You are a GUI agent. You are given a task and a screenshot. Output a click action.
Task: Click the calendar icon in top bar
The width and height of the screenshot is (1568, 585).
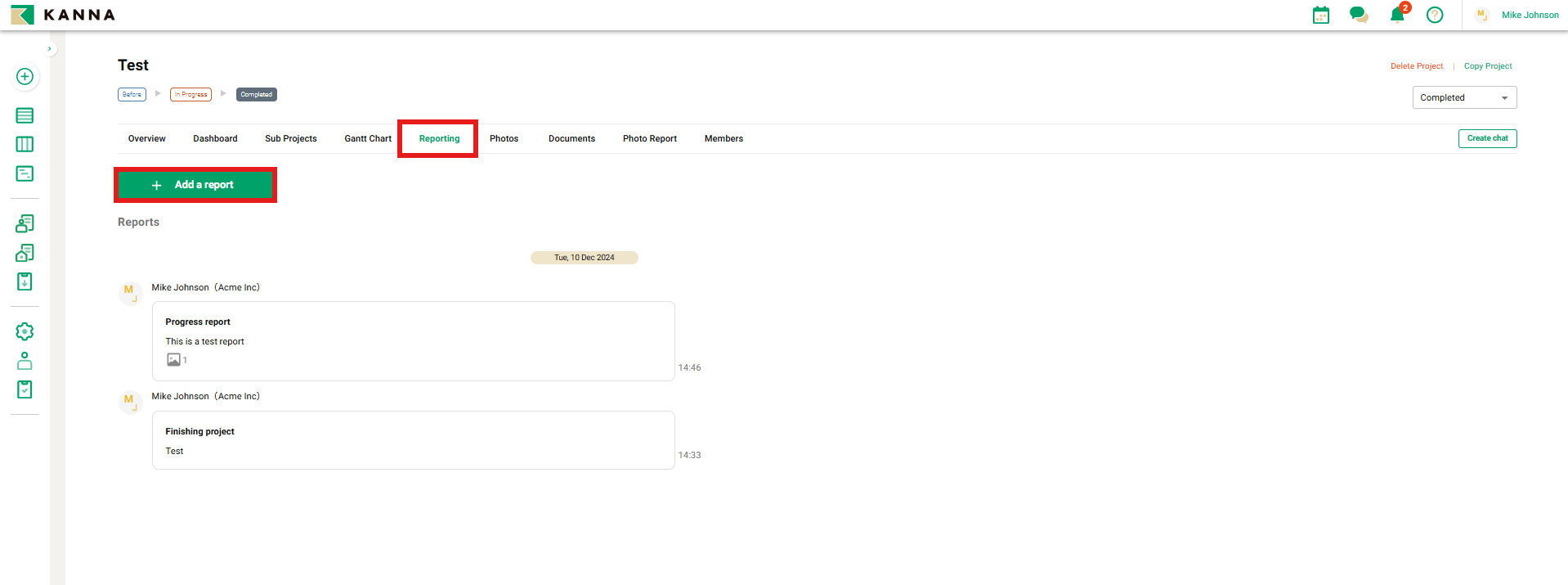point(1320,15)
